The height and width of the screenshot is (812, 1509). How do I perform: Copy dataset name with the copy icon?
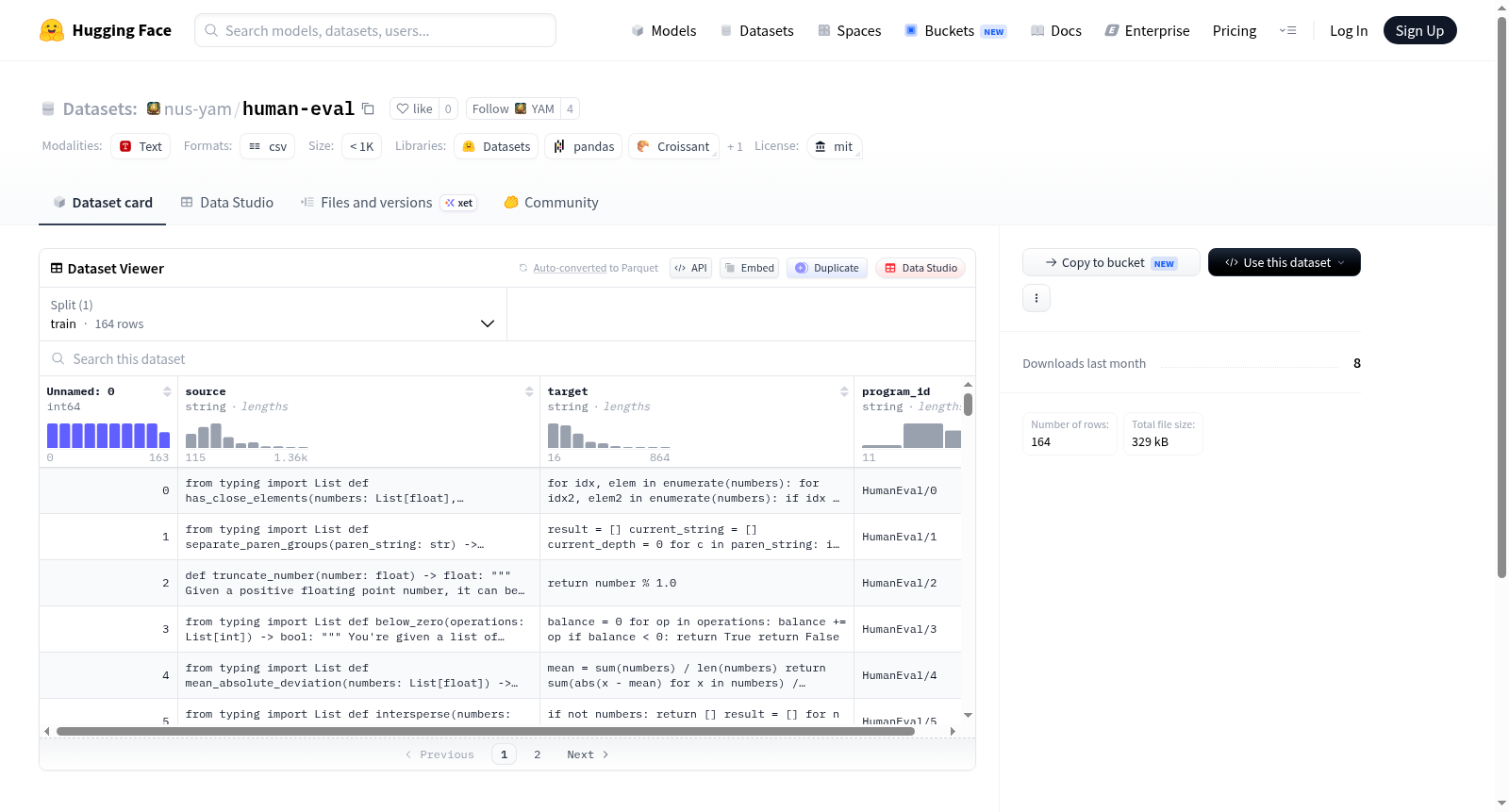pos(369,108)
